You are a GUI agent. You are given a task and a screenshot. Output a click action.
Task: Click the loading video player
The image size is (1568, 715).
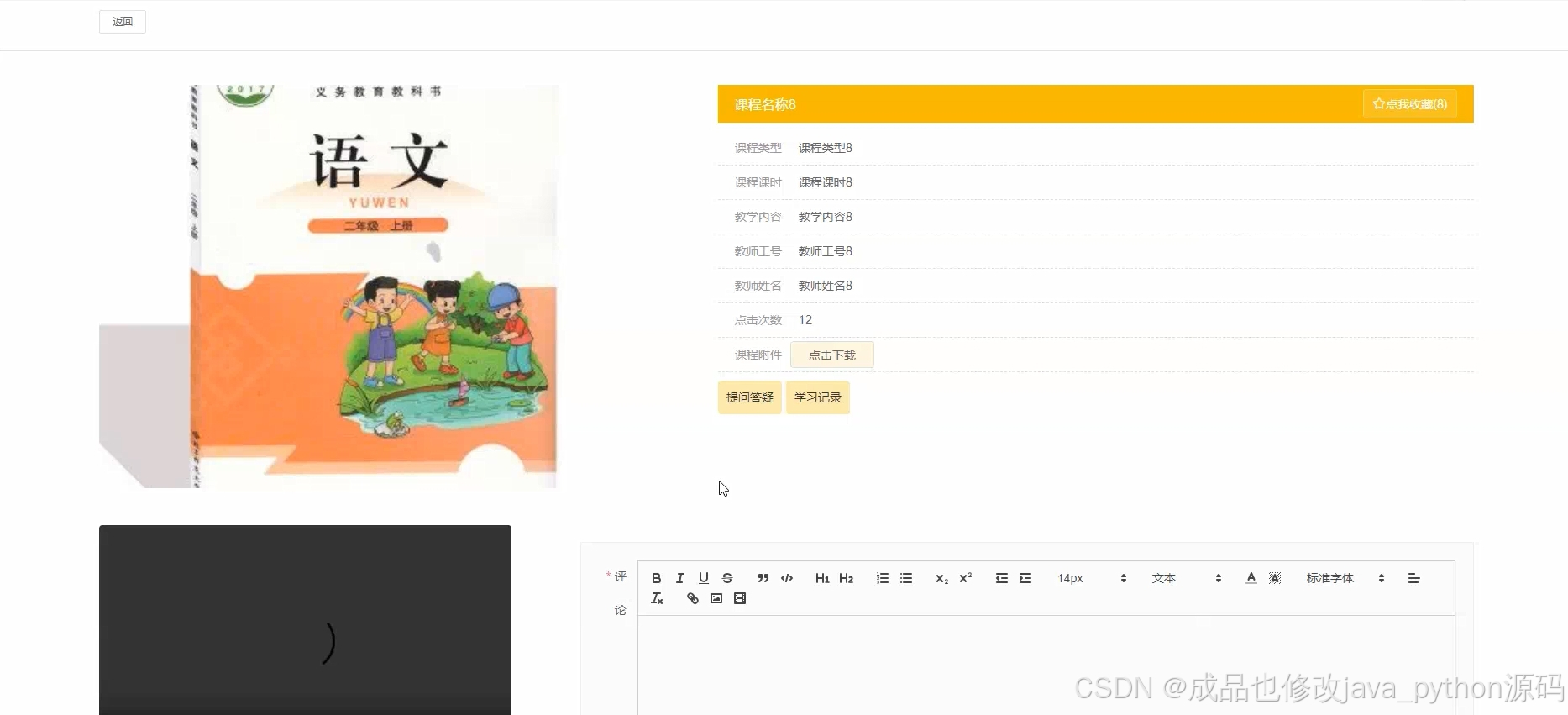[x=305, y=620]
